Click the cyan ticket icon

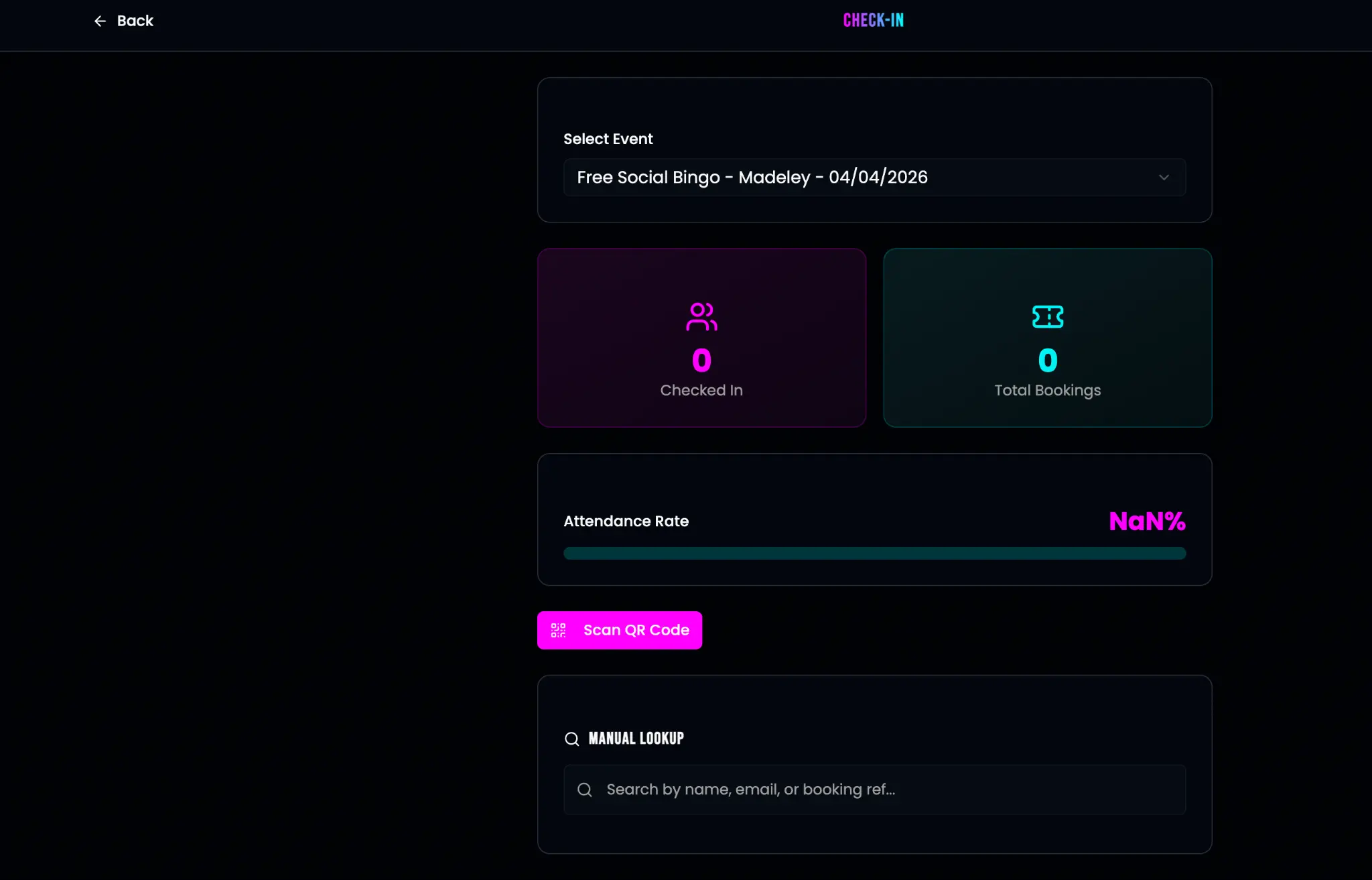pyautogui.click(x=1047, y=316)
